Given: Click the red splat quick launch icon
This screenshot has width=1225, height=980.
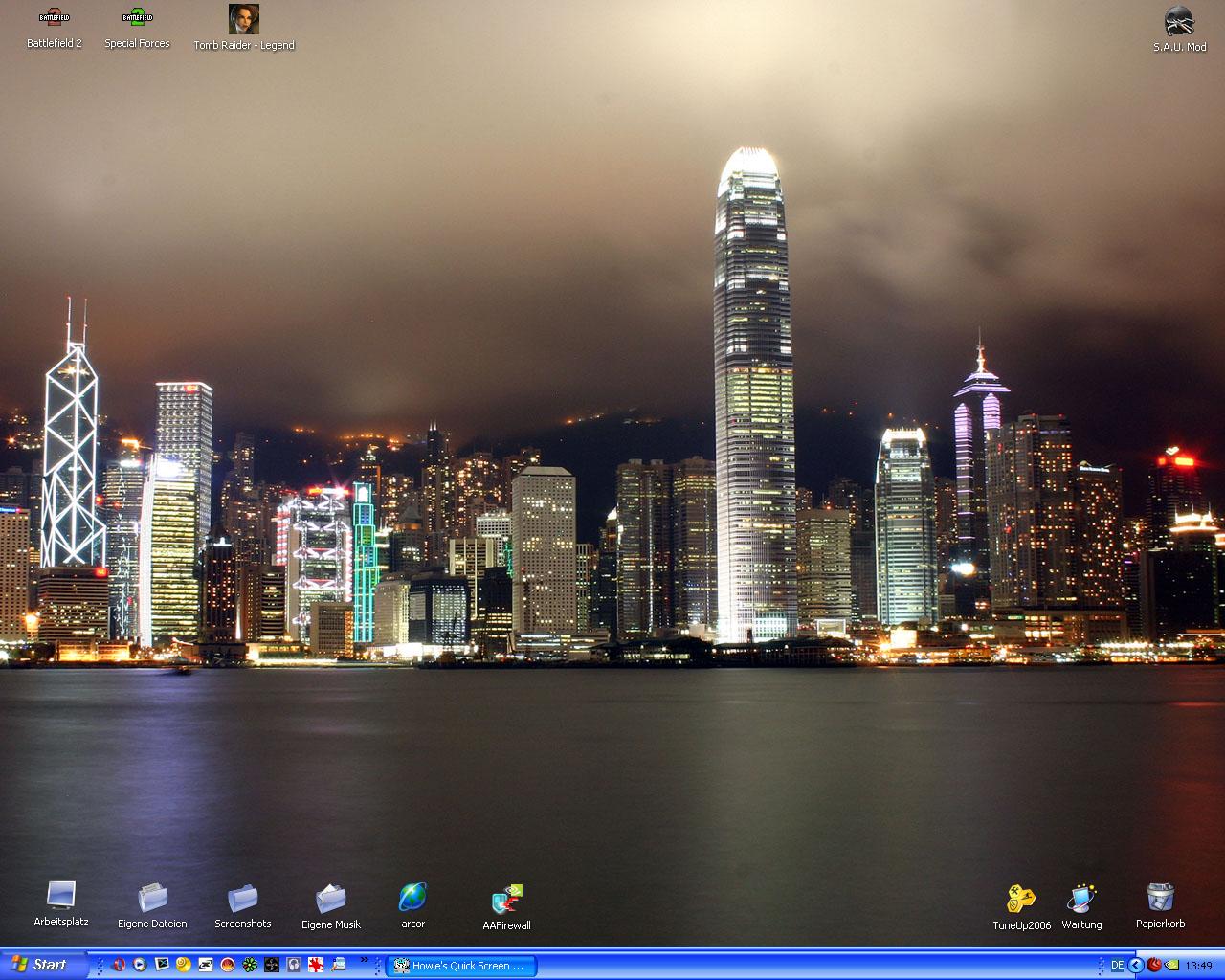Looking at the screenshot, I should 316,965.
